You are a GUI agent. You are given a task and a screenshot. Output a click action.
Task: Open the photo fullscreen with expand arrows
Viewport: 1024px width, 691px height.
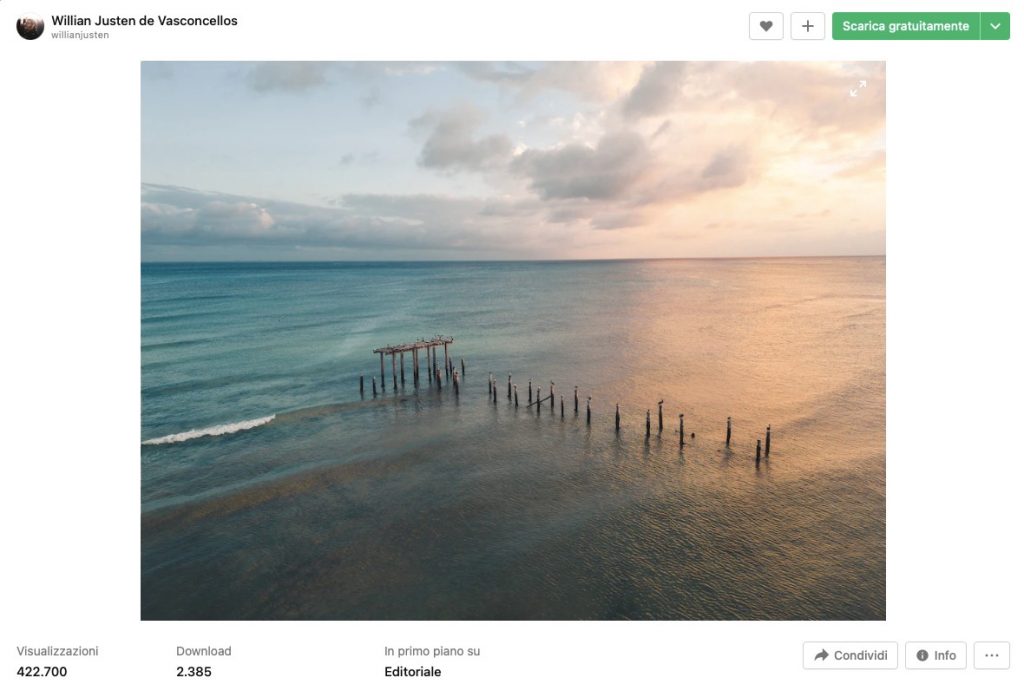click(x=858, y=89)
